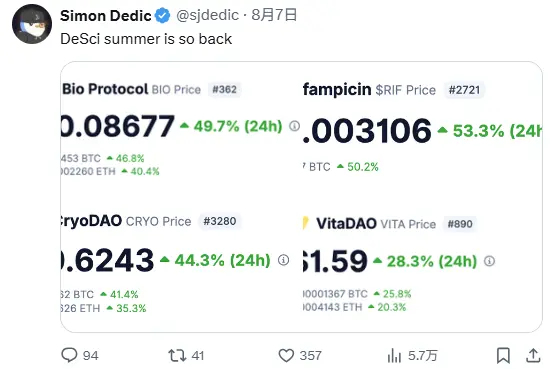Click the Bio Protocol #362 rank badge
The height and width of the screenshot is (369, 557).
point(225,89)
